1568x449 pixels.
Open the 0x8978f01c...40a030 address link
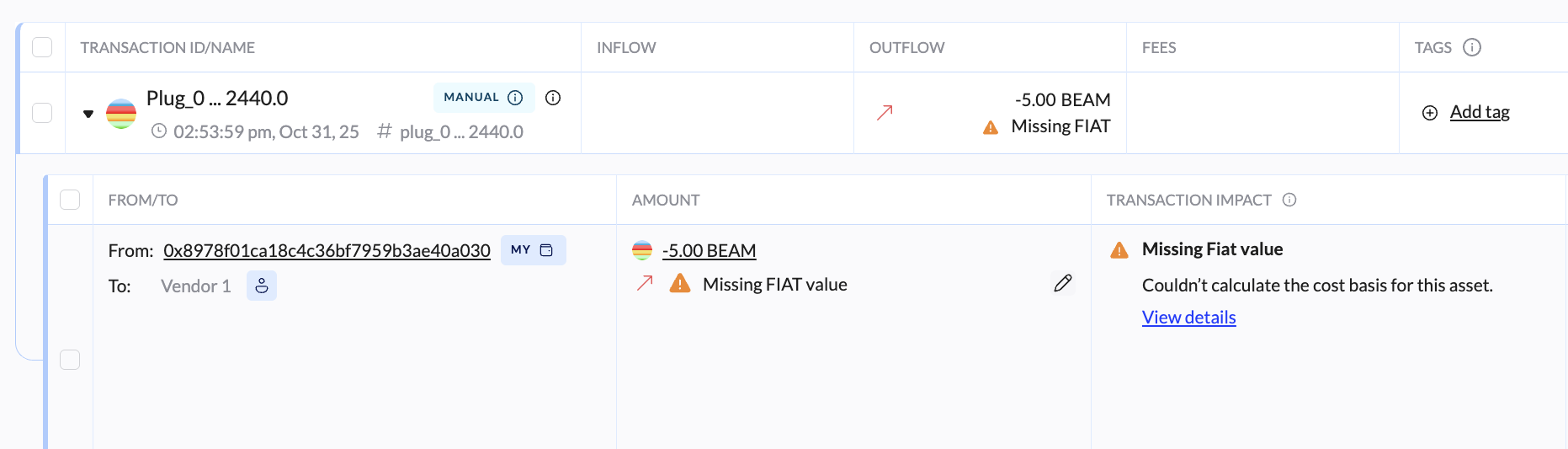click(327, 251)
